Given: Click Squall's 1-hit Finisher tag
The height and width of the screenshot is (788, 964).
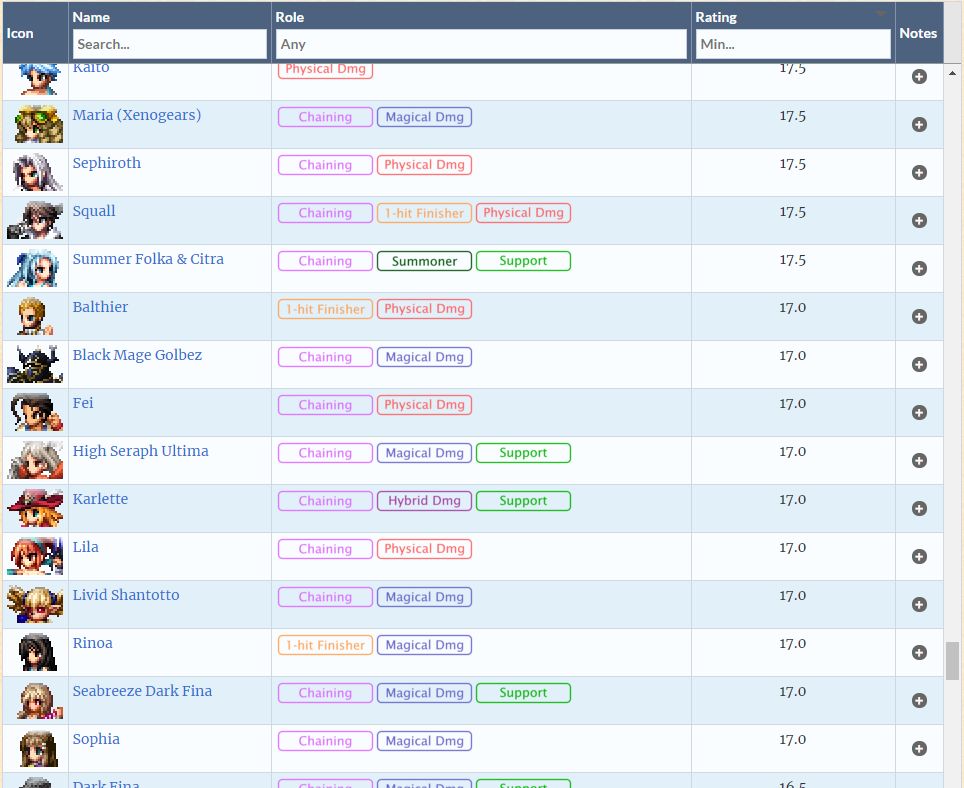Looking at the screenshot, I should pos(424,213).
